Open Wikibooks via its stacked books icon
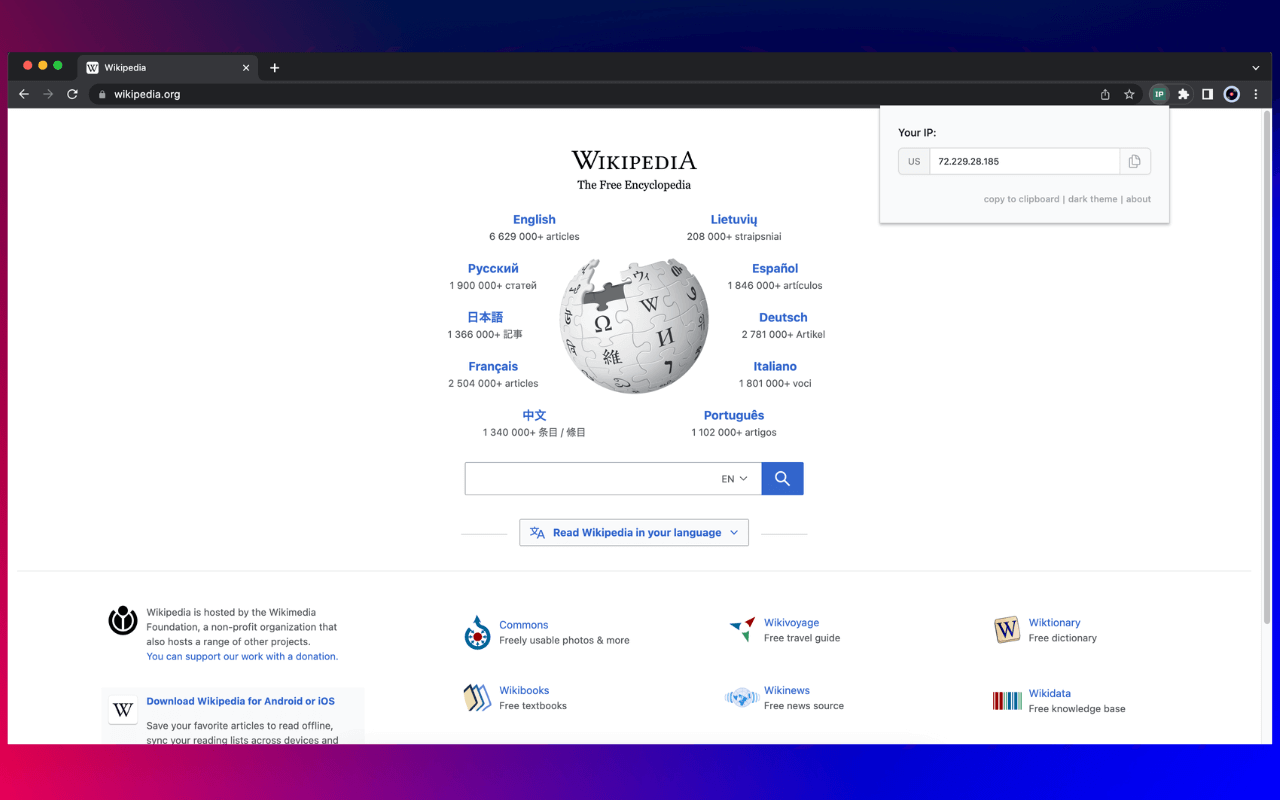This screenshot has width=1280, height=800. point(477,697)
